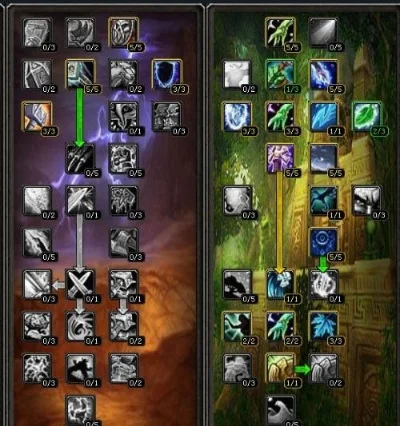400x426 pixels.
Task: Select the teal silhouette talent showing 2/2
Action: (x=237, y=326)
